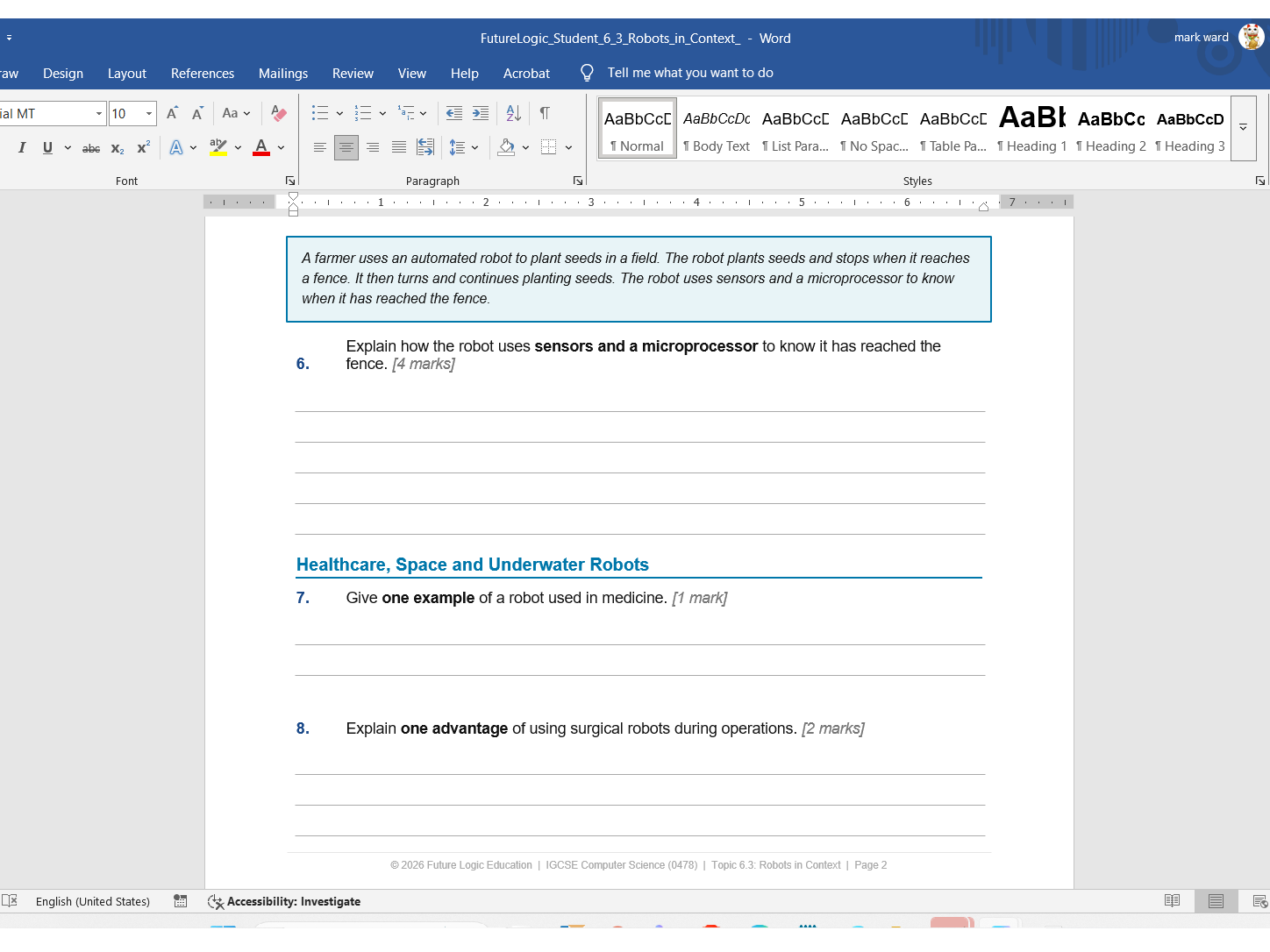This screenshot has width=1270, height=952.
Task: Open the Design tab
Action: pos(63,74)
